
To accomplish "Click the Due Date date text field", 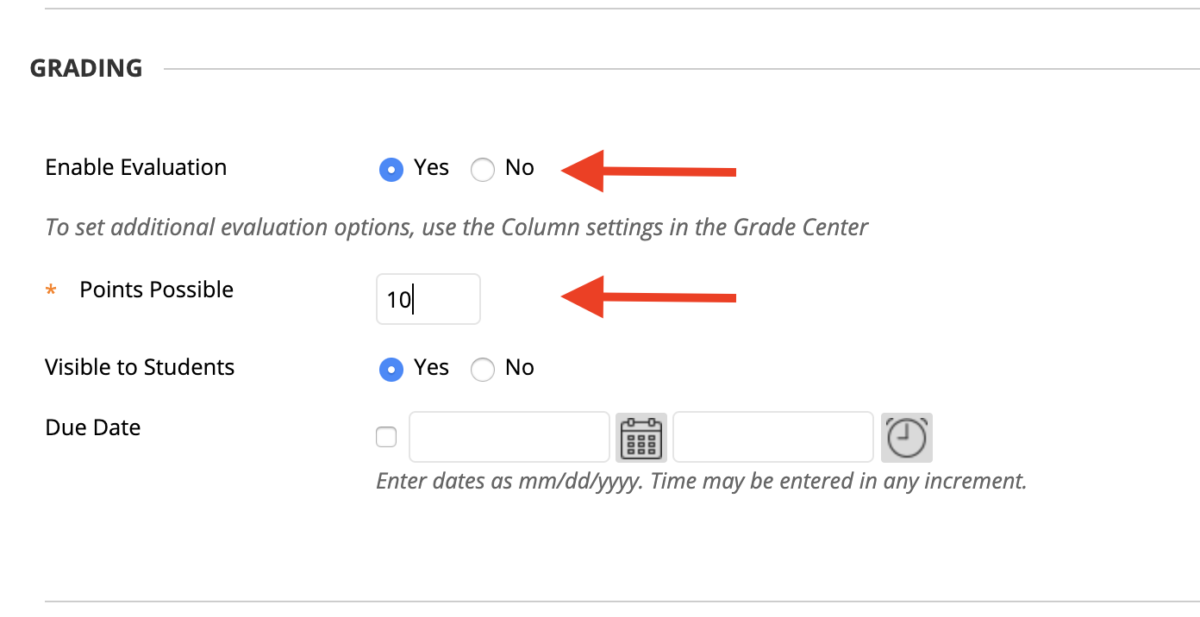I will [509, 437].
